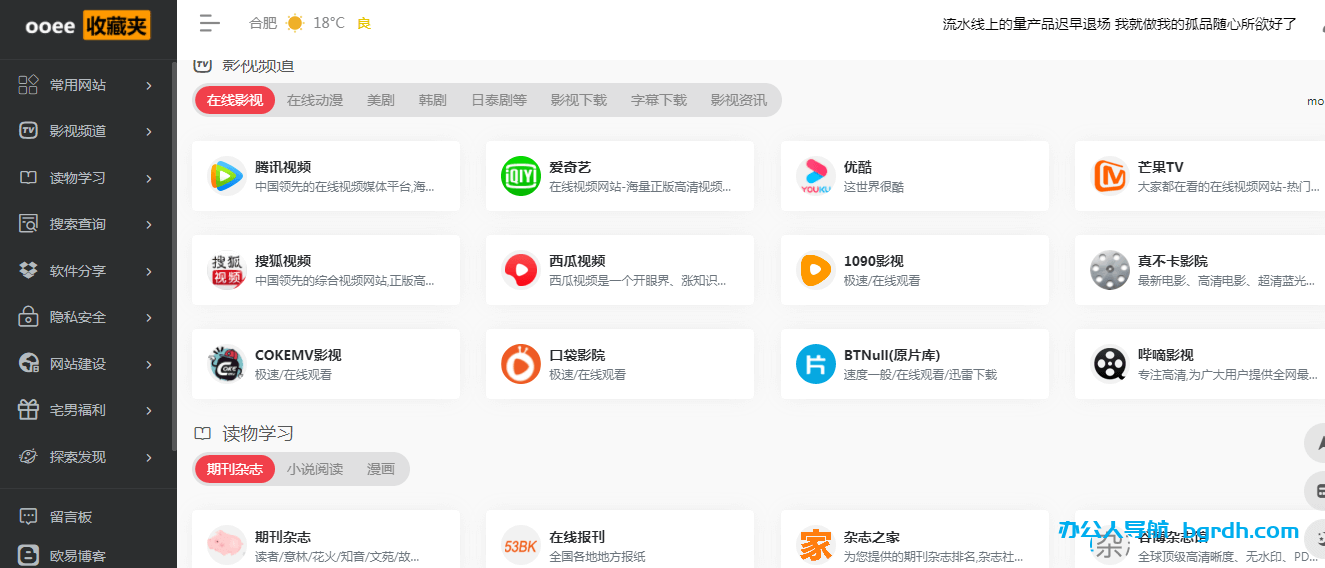
Task: Click the Xigua Video (西瓜视频) icon
Action: coord(521,270)
